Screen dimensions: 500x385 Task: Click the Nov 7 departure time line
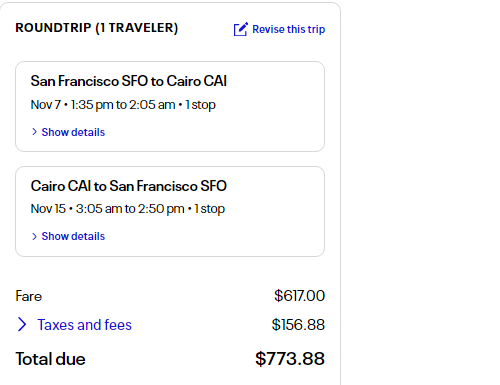click(123, 105)
